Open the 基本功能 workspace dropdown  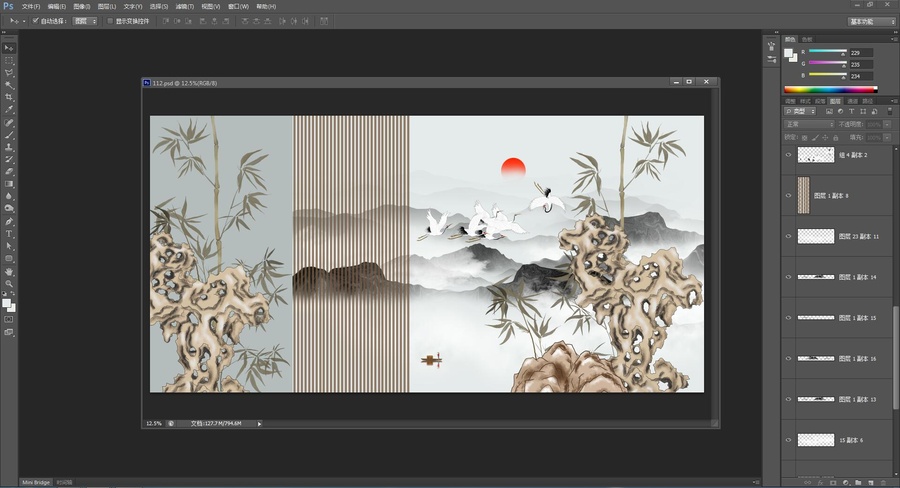pos(872,21)
